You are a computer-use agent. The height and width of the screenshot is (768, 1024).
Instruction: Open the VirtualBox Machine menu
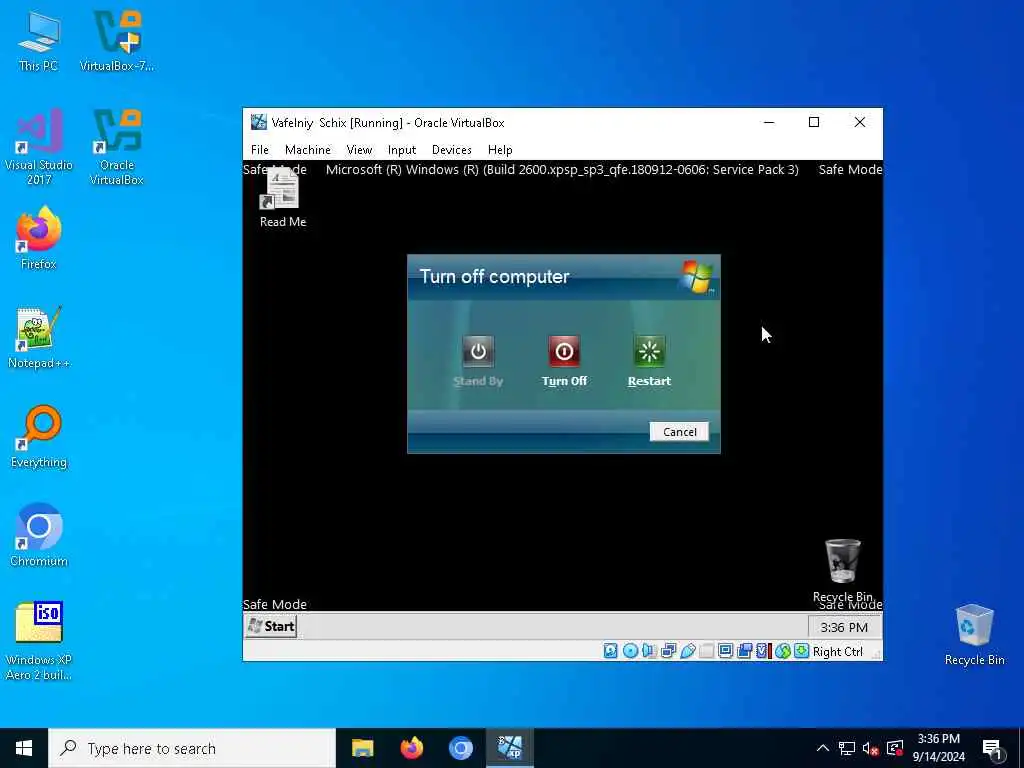[x=308, y=150]
